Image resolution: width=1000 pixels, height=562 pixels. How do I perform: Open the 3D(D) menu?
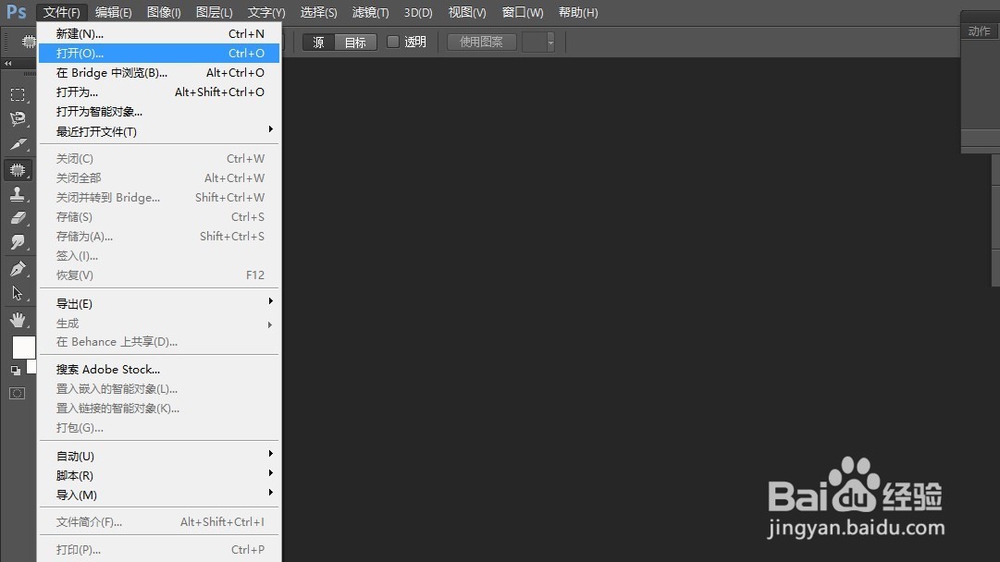coord(418,12)
